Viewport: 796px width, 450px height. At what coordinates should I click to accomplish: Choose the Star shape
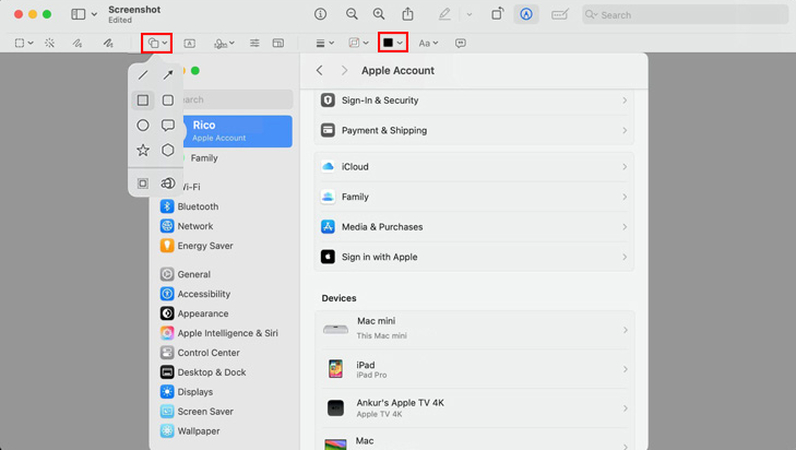pyautogui.click(x=143, y=150)
